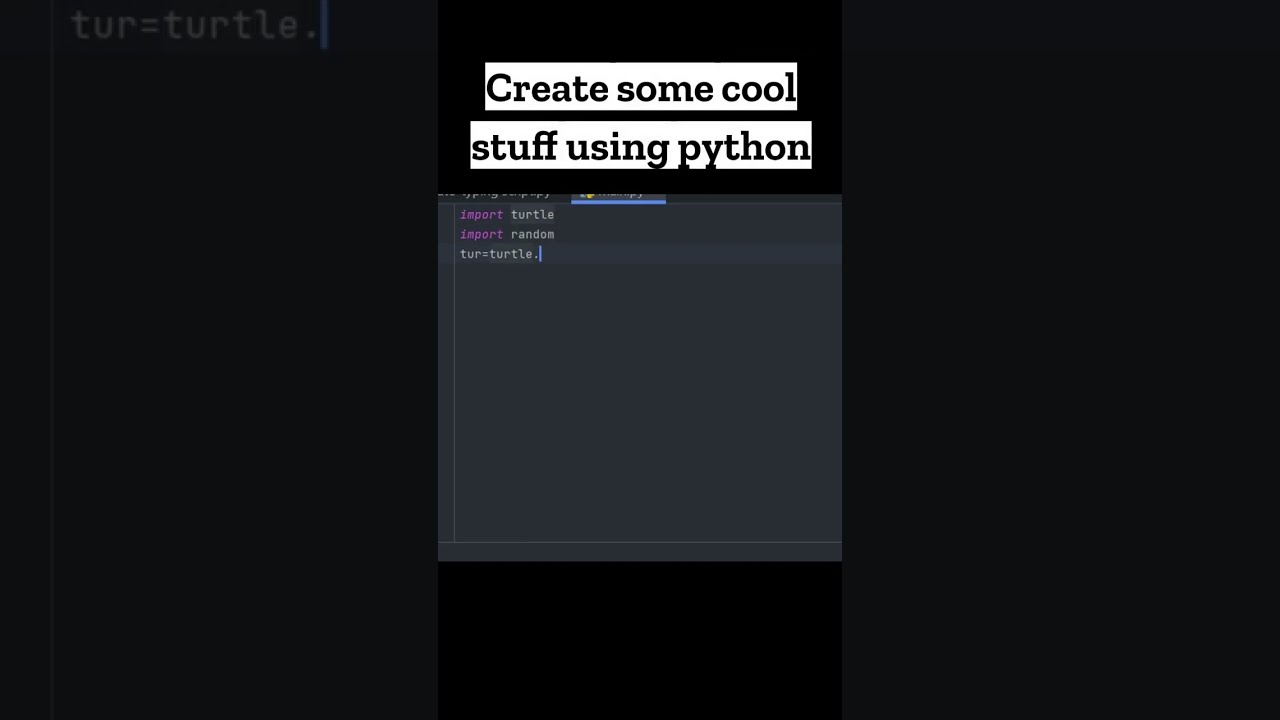
Task: Click the 'import random' code line
Action: point(507,234)
